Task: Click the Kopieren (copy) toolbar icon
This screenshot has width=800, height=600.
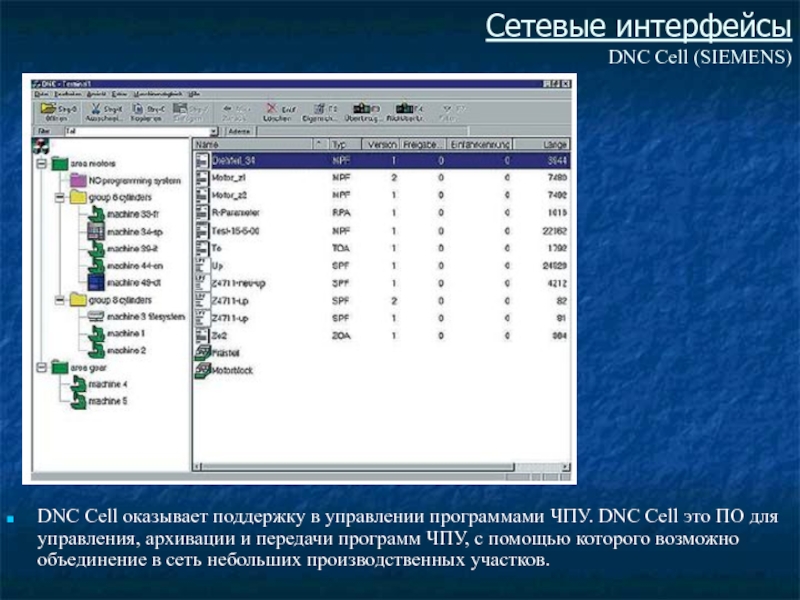Action: (x=137, y=108)
